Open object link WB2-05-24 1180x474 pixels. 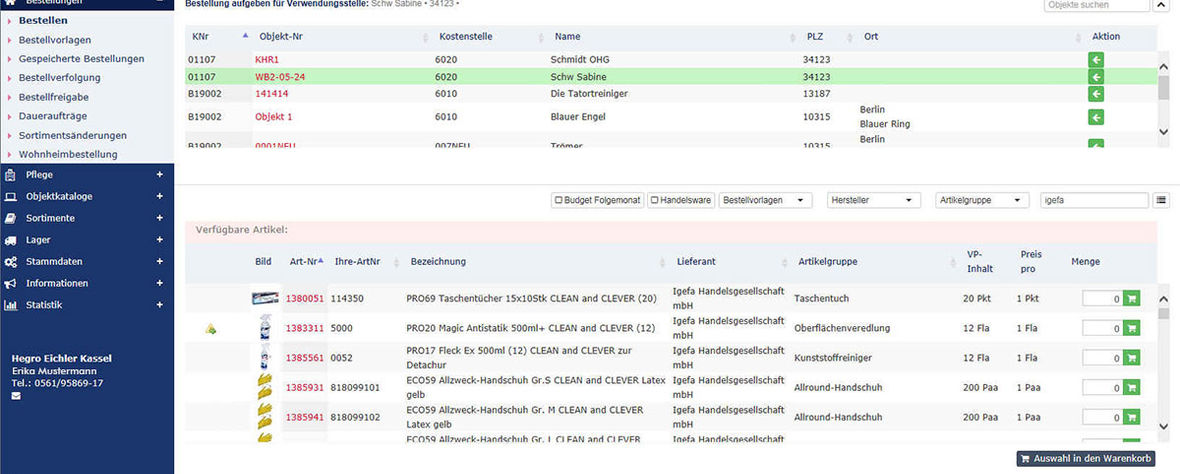(280, 77)
